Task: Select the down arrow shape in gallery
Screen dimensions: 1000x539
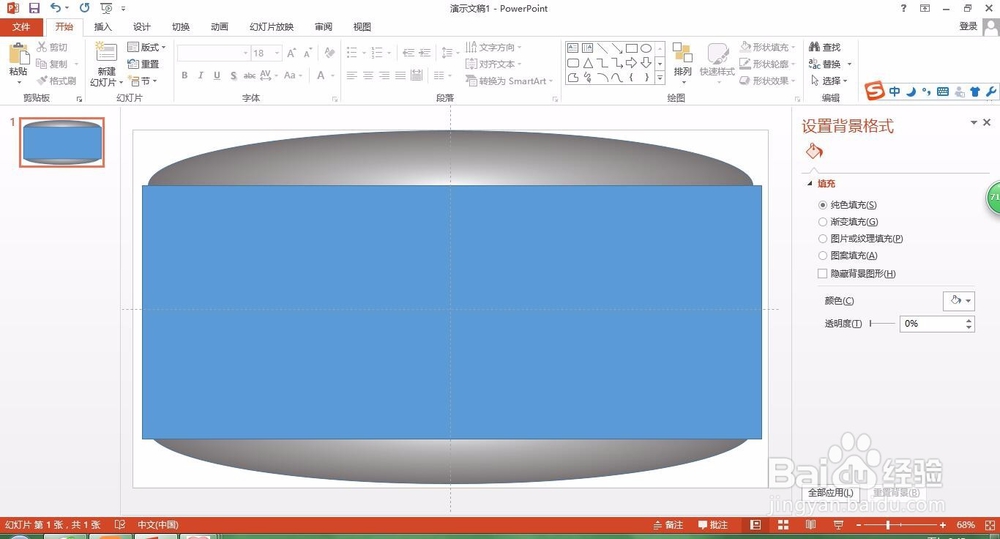Action: [646, 63]
